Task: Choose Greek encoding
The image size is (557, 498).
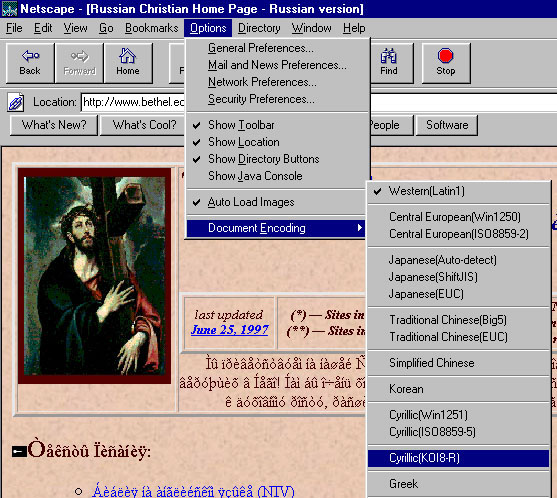Action: point(459,484)
